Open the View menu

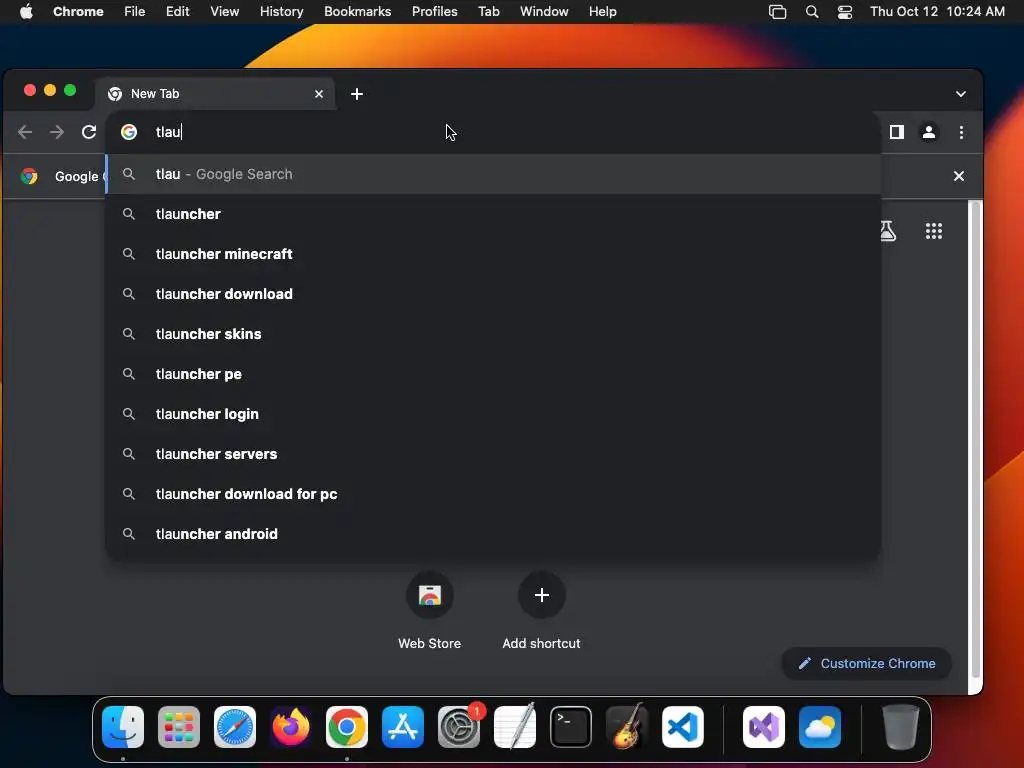(x=225, y=12)
